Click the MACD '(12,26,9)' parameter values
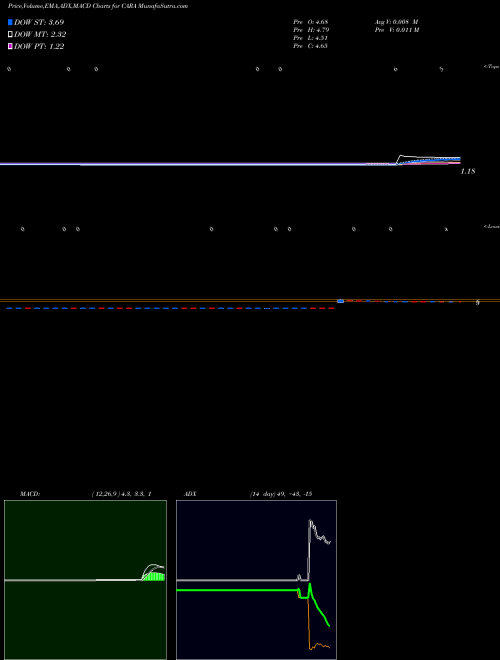This screenshot has height=660, width=500. click(122, 494)
